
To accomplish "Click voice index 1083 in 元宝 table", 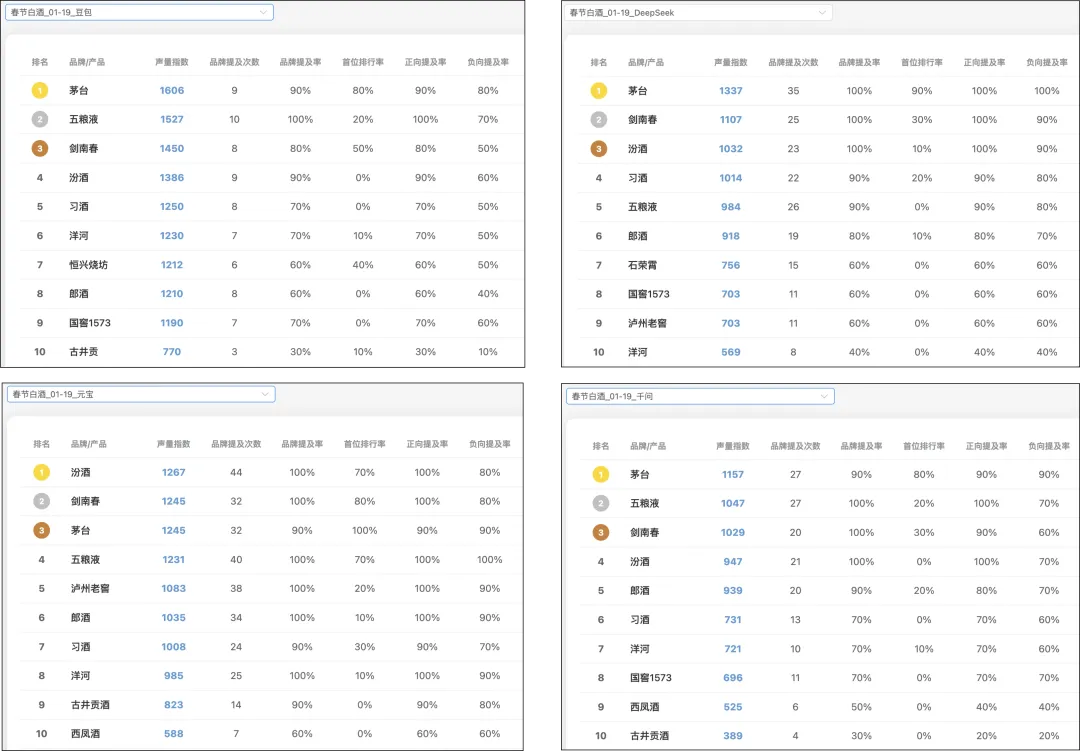I will tap(174, 588).
